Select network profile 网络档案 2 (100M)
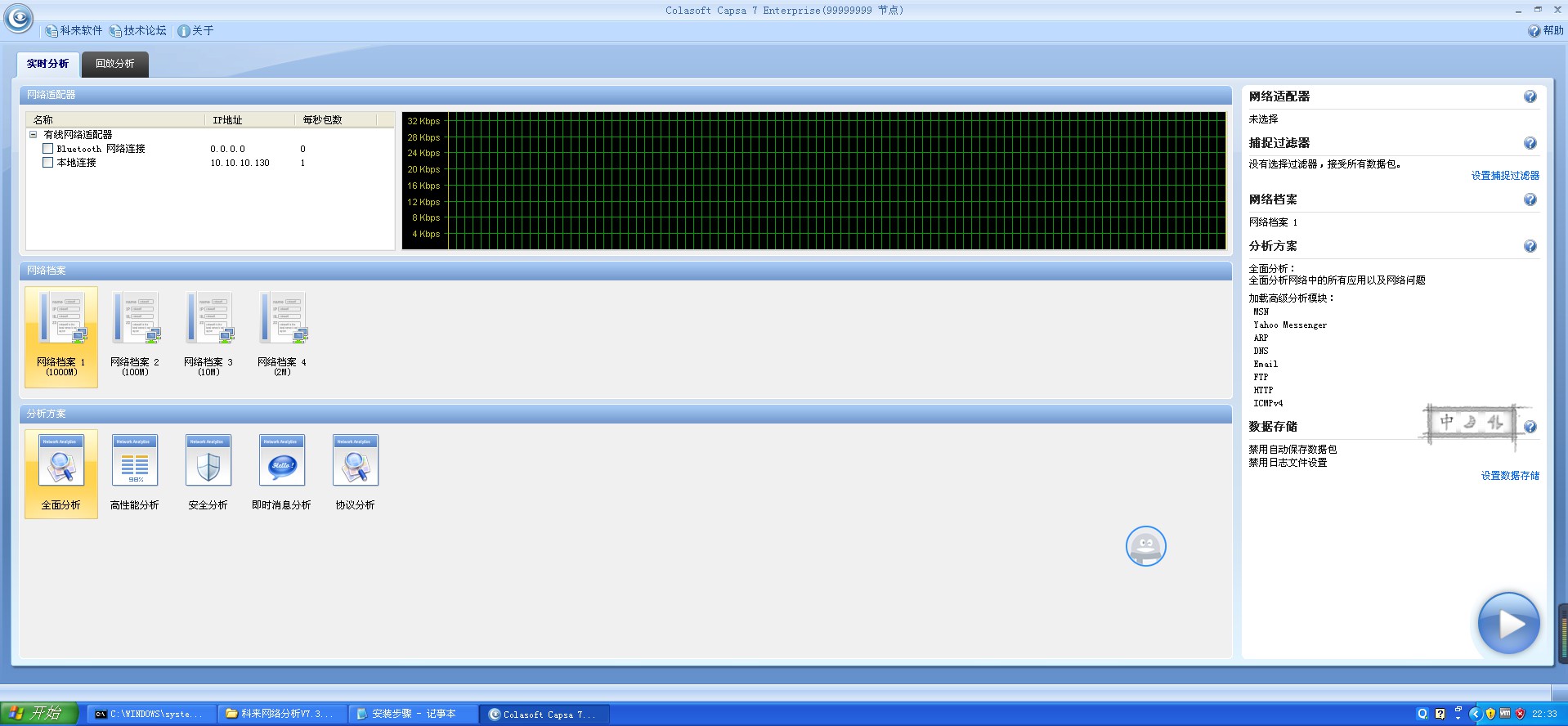 coord(135,336)
